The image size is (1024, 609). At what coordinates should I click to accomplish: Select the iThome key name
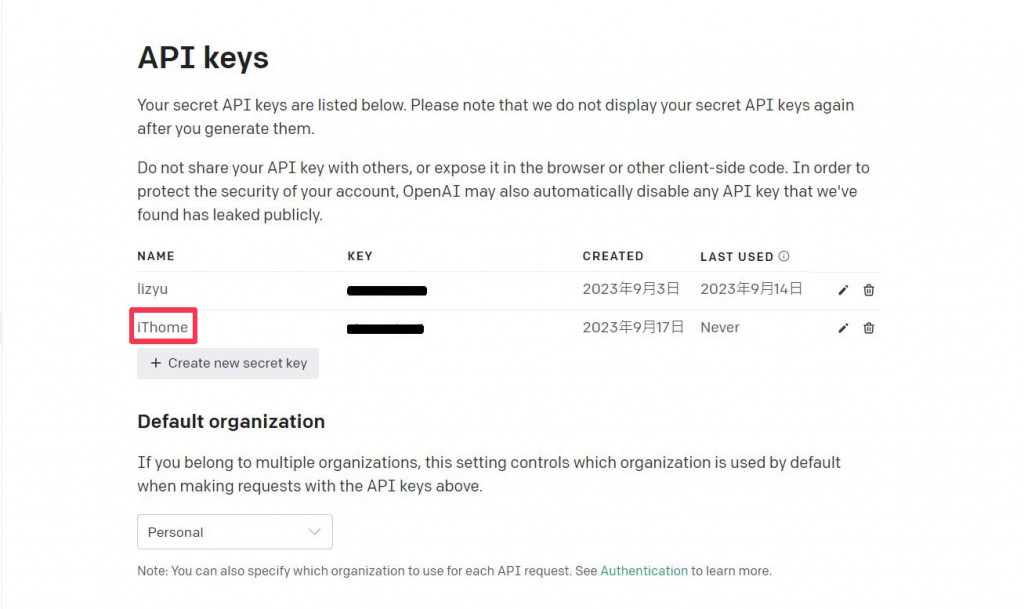tap(163, 327)
